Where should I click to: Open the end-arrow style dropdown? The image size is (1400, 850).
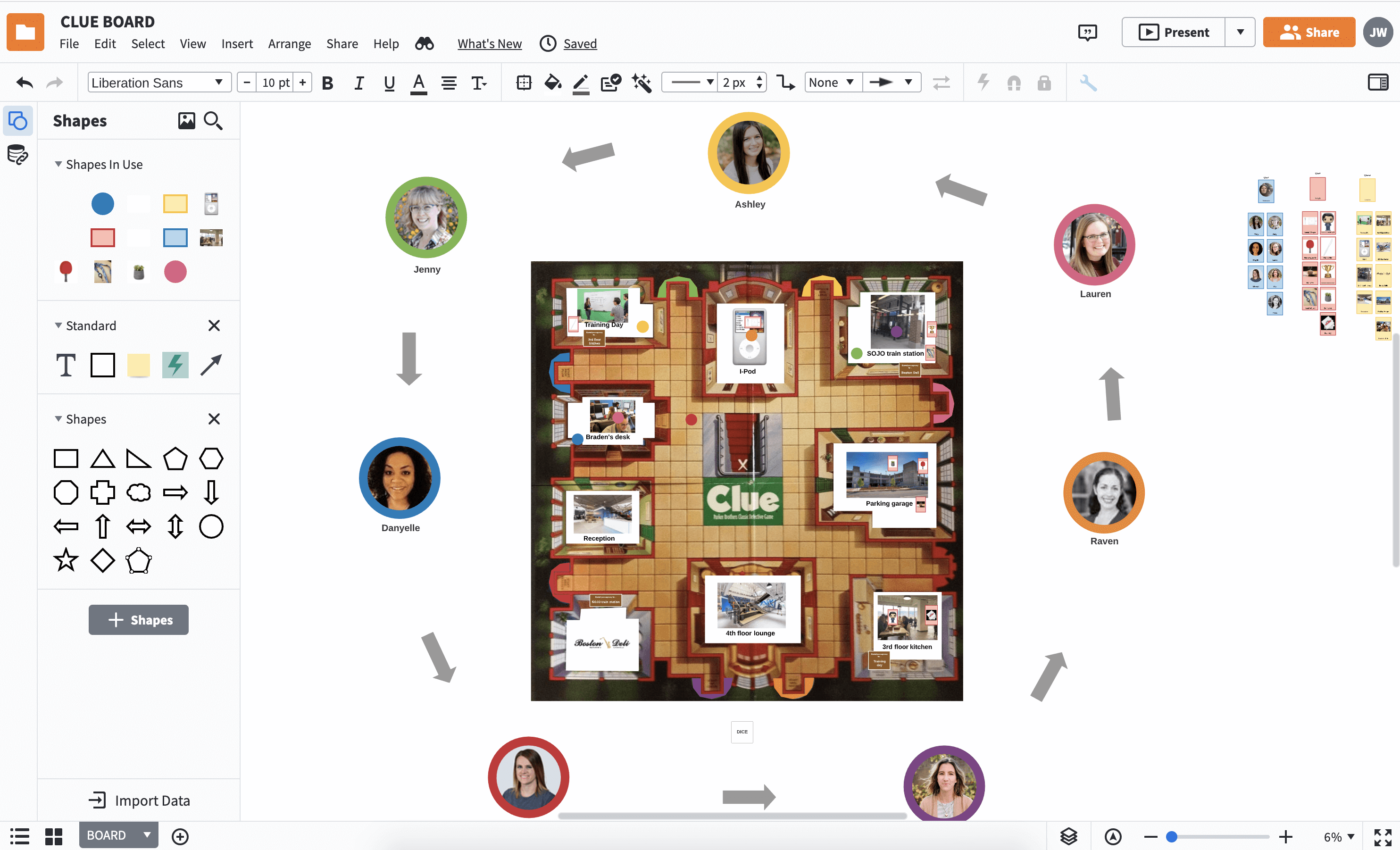point(892,83)
